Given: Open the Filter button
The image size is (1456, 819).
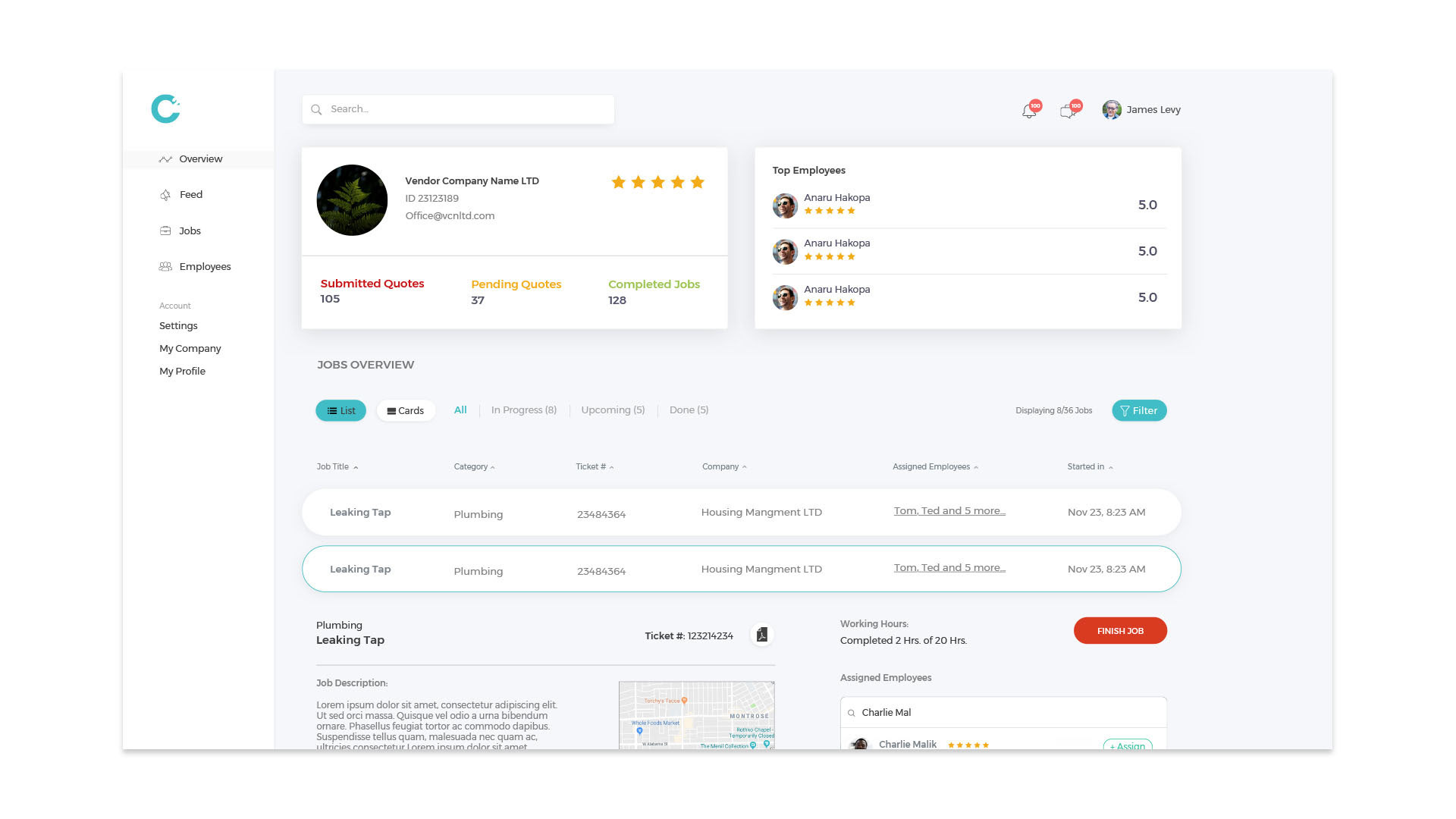Looking at the screenshot, I should pyautogui.click(x=1139, y=411).
